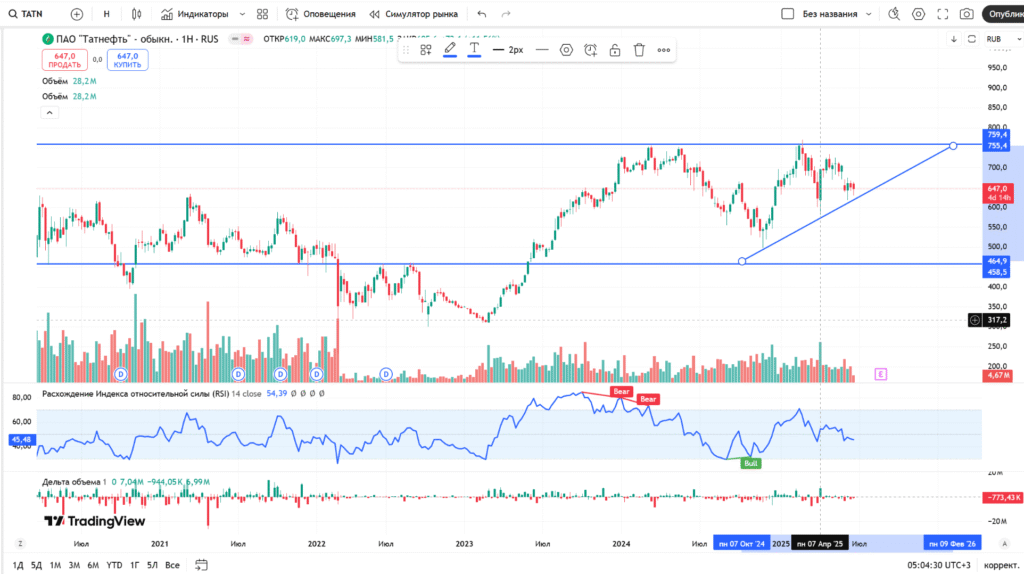Screen dimensions: 1024x574
Task: Open the TATN symbol search
Action: [25, 14]
